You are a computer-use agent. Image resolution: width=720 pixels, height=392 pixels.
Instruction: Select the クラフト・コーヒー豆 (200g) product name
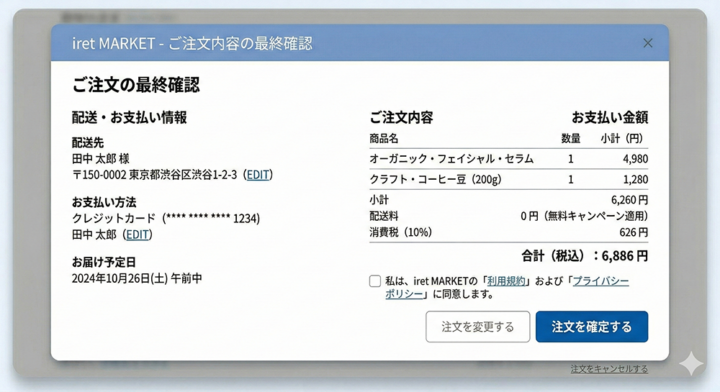(435, 179)
